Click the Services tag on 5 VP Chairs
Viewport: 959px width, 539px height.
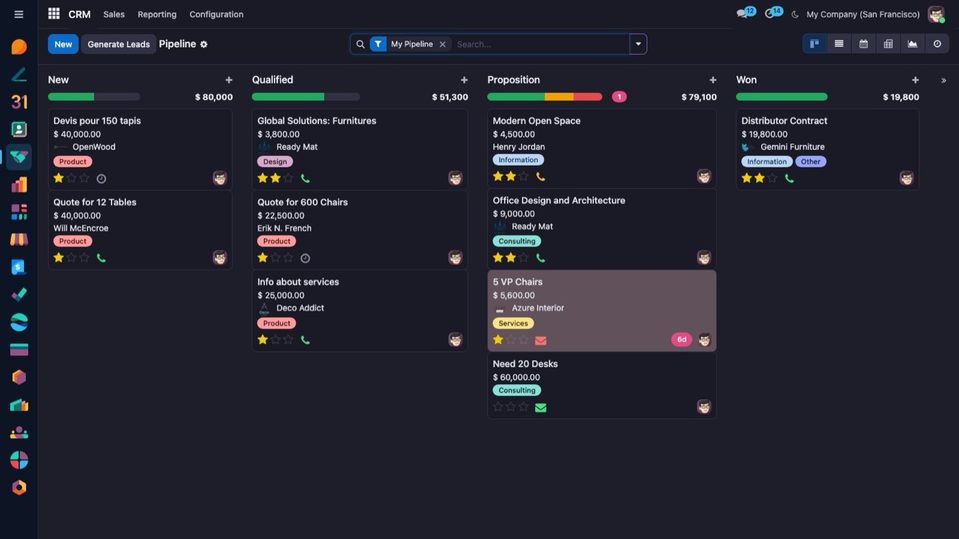pyautogui.click(x=513, y=323)
